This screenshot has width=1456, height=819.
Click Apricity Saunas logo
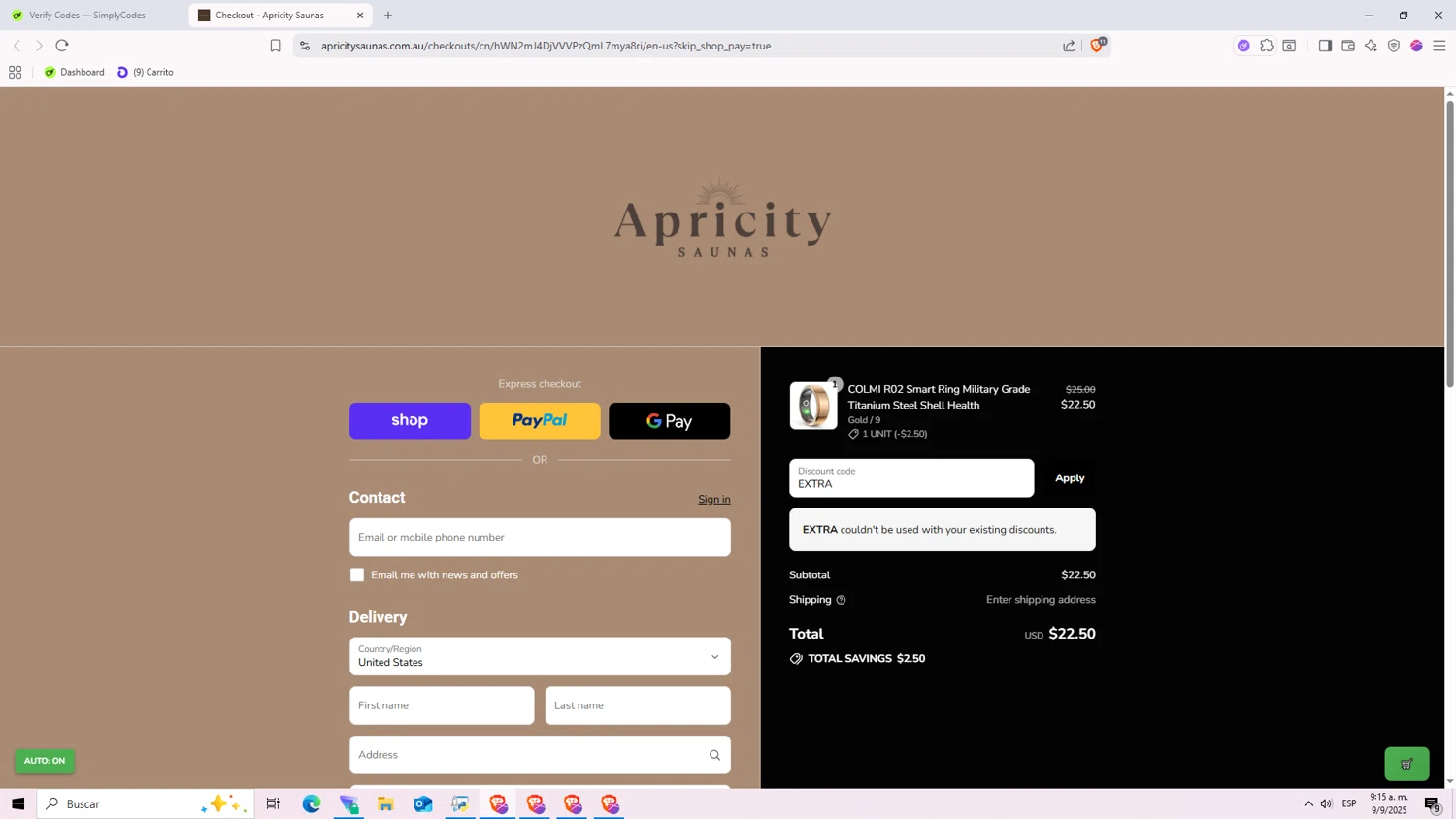point(722,217)
